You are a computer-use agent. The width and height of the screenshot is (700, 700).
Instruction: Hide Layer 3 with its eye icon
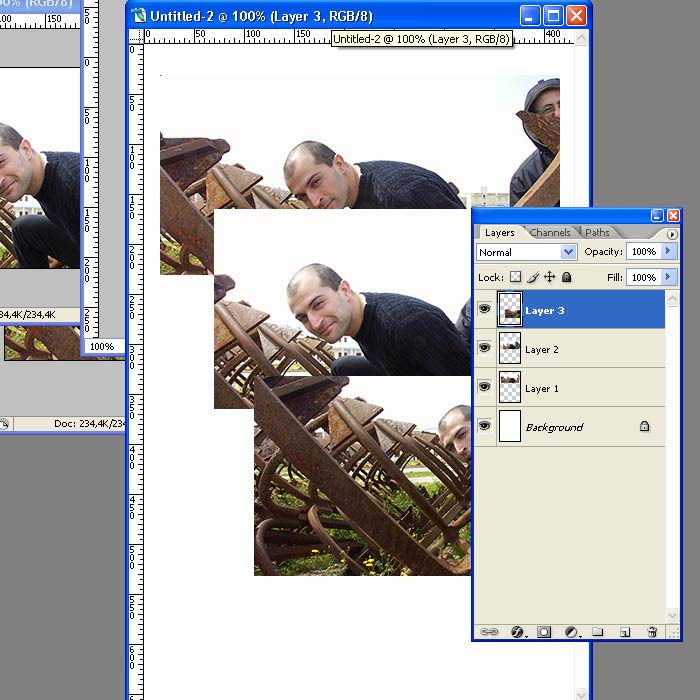[x=485, y=309]
